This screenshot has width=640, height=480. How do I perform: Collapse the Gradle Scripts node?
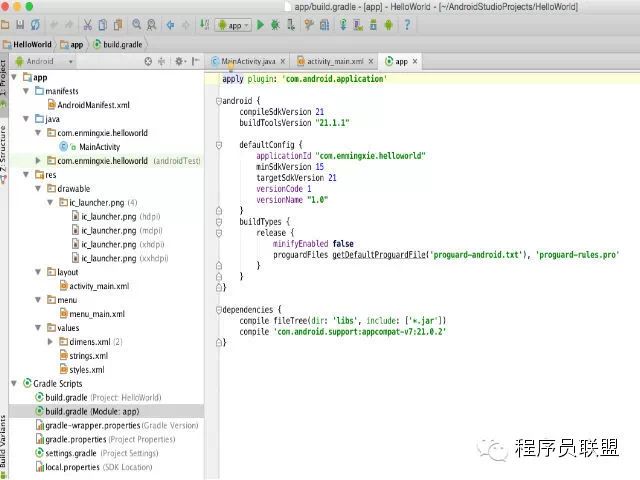[x=14, y=384]
